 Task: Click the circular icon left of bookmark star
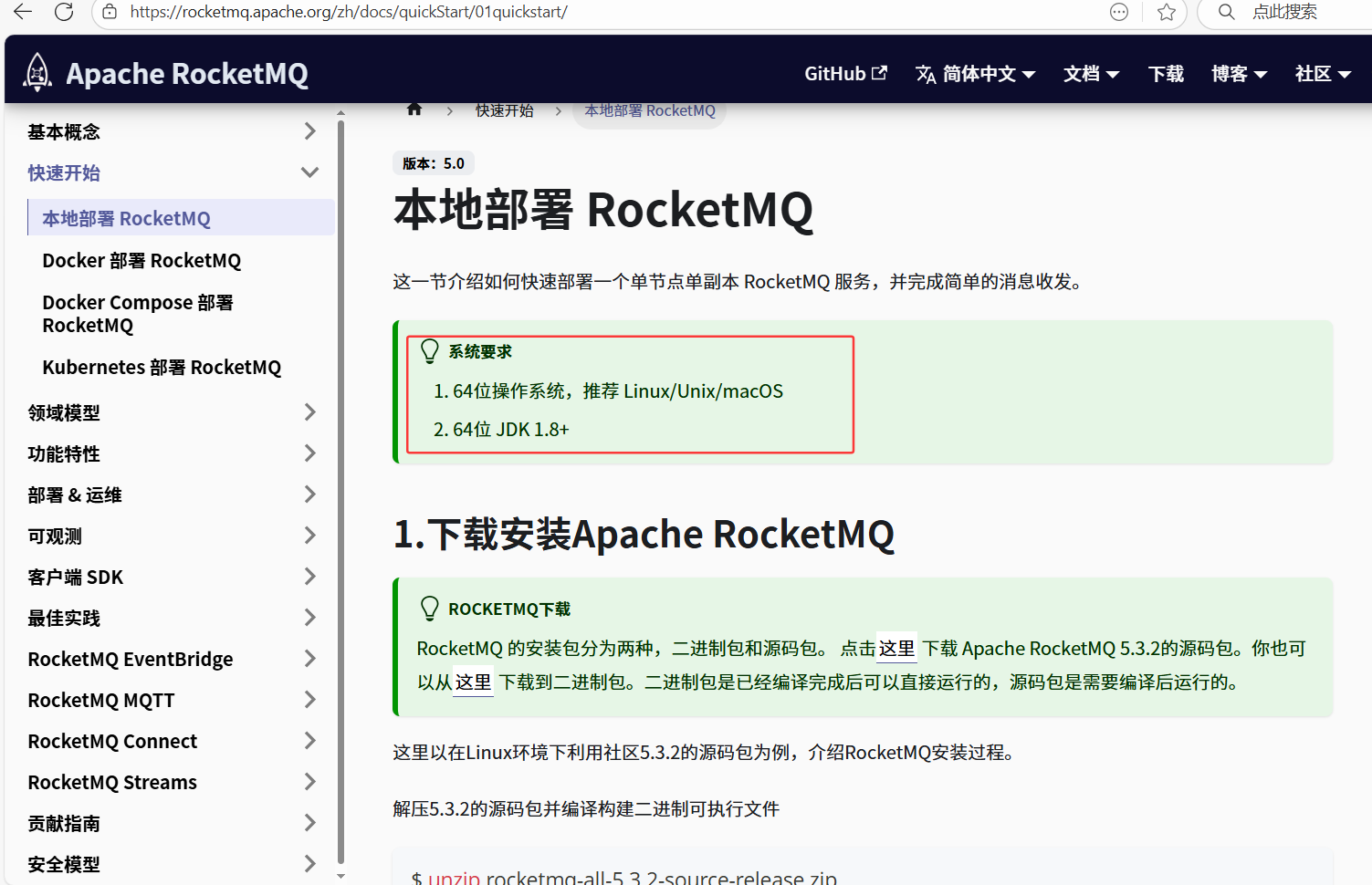[1119, 12]
